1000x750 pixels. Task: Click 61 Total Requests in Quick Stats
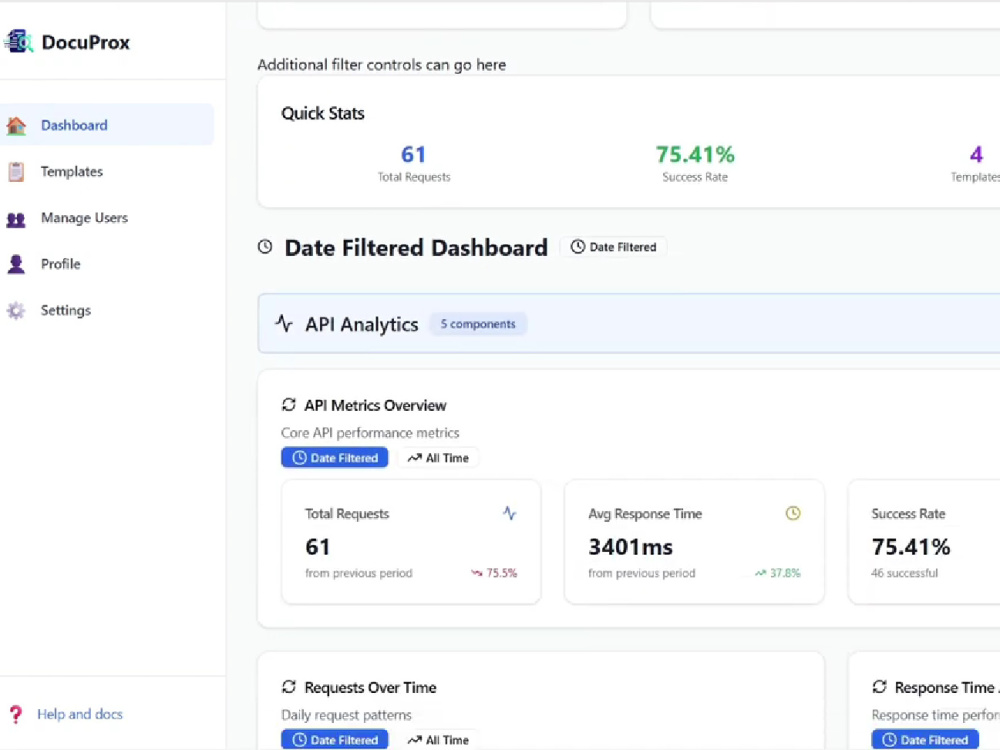pos(413,163)
